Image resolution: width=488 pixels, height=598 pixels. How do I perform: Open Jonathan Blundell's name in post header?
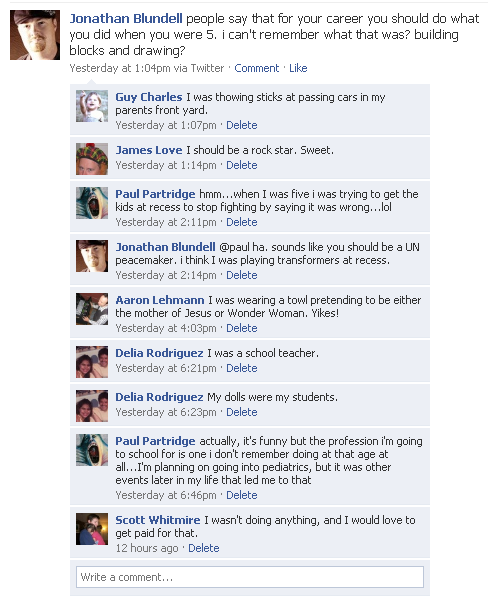point(126,19)
